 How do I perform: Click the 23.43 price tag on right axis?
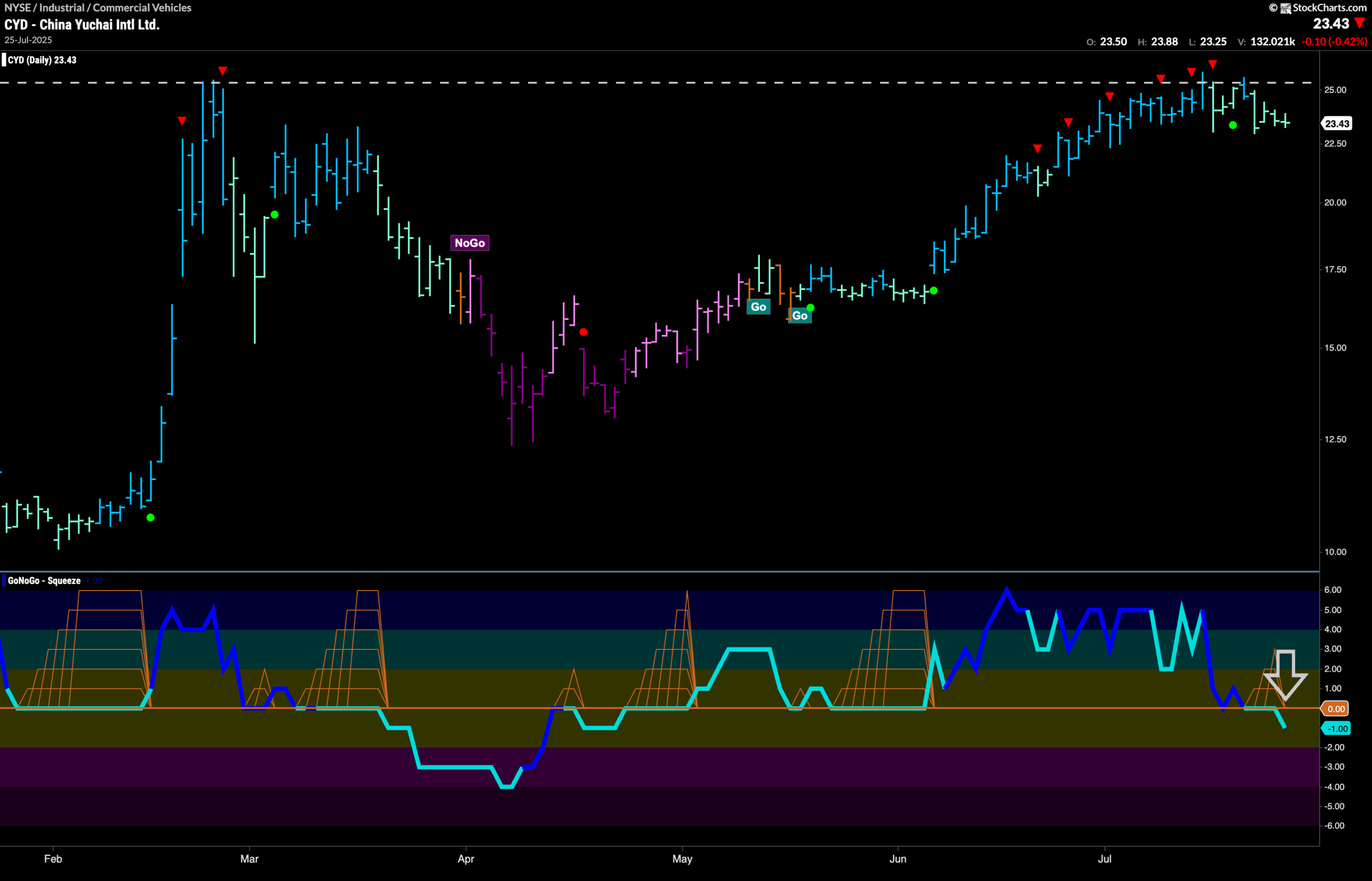pyautogui.click(x=1337, y=124)
